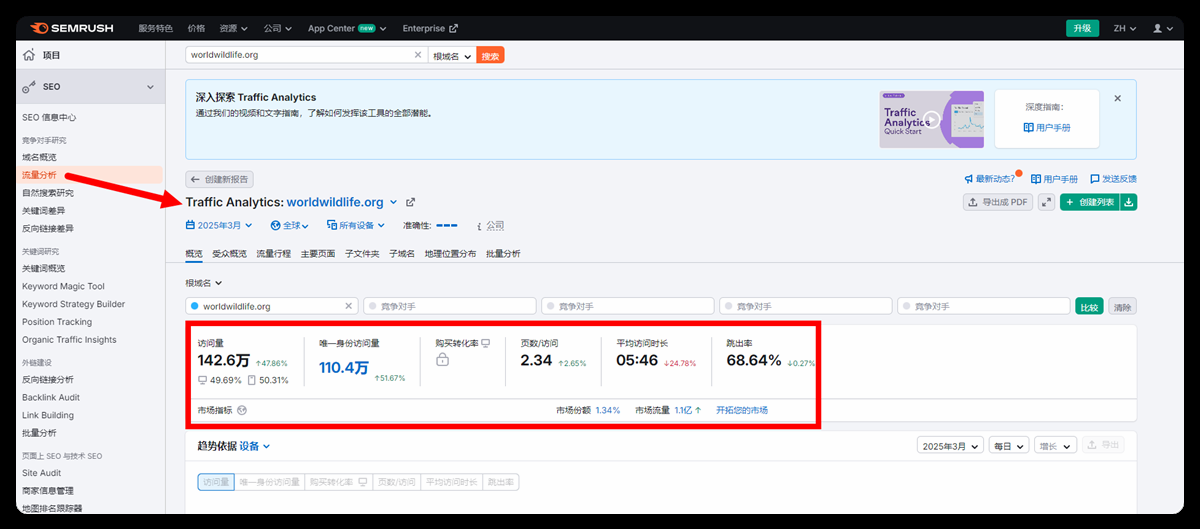Remove worldwildlife.org from the compare field
1200x529 pixels.
tap(349, 306)
